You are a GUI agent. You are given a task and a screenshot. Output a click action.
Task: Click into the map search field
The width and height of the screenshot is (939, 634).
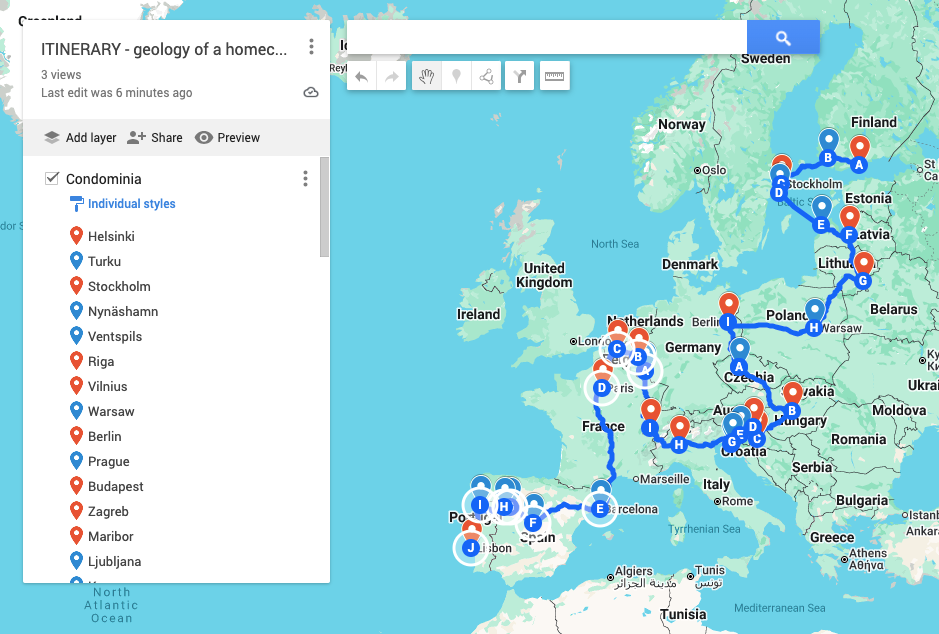[x=547, y=38]
